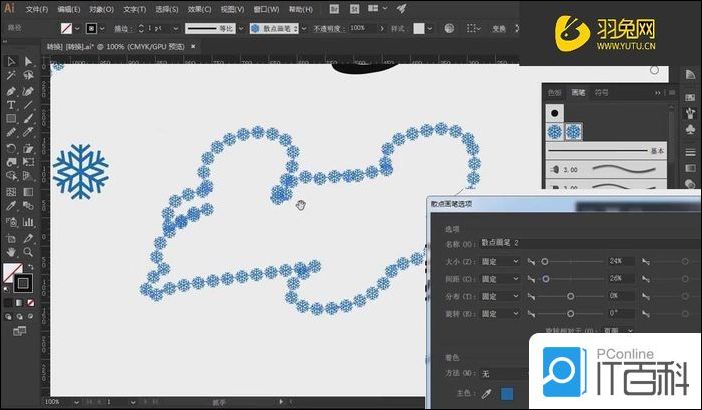Screen dimensions: 702x410
Task: Click the 分布 (Scatter) slider handle
Action: pos(570,296)
